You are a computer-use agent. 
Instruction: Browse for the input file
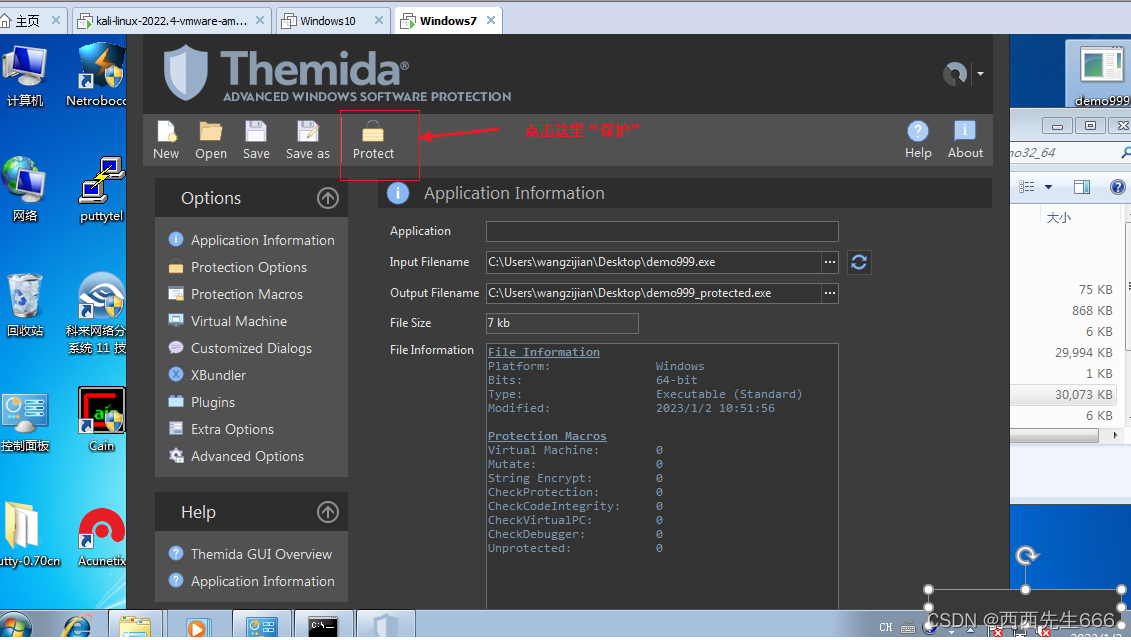pos(830,262)
